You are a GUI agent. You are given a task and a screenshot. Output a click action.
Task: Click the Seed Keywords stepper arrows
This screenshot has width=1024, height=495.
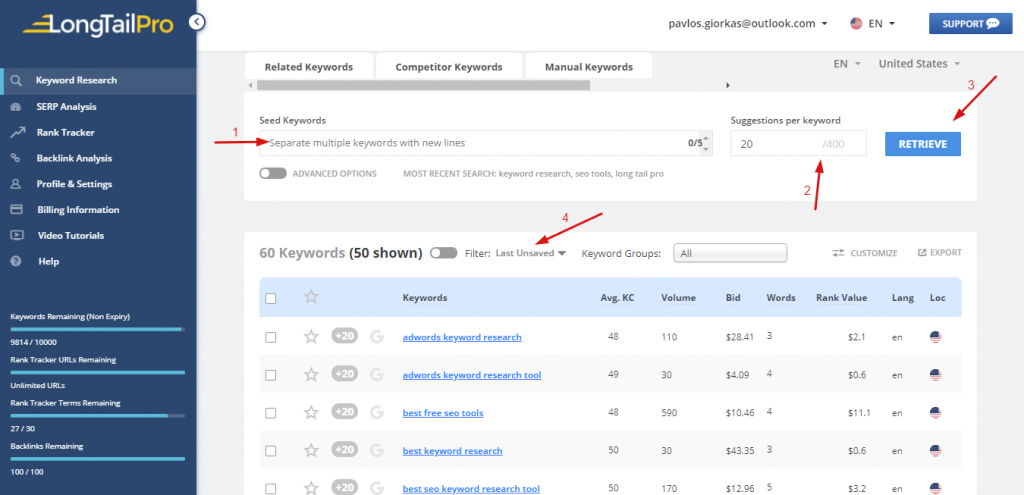tap(705, 143)
